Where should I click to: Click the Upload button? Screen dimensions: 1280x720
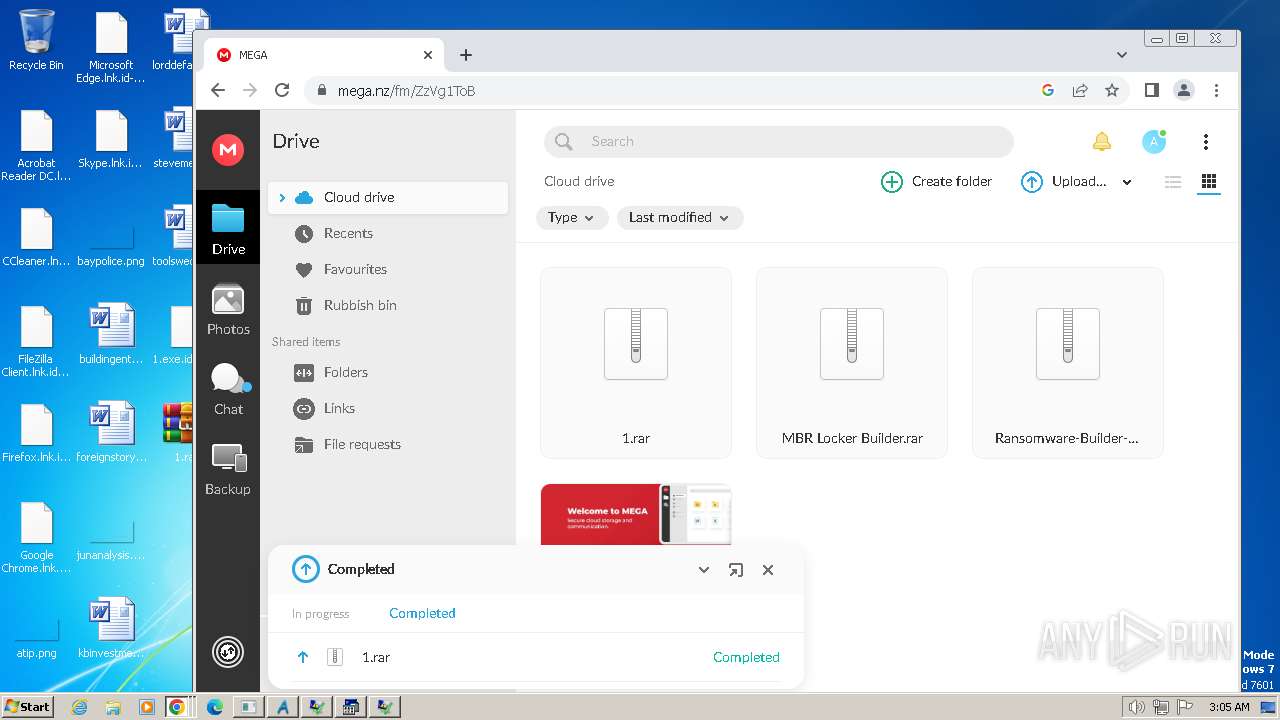1064,181
